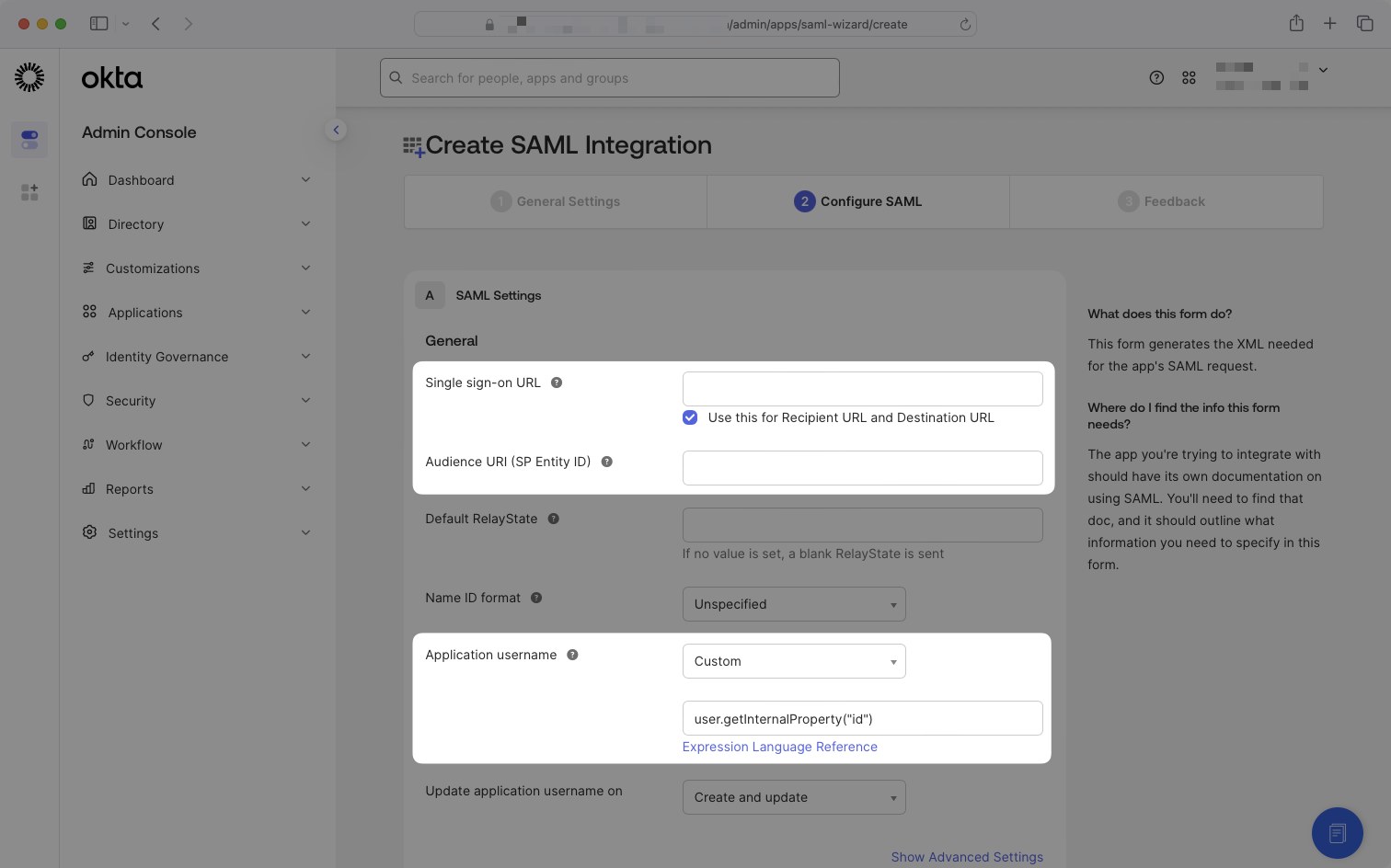Open the user account dropdown arrow

pyautogui.click(x=1323, y=70)
